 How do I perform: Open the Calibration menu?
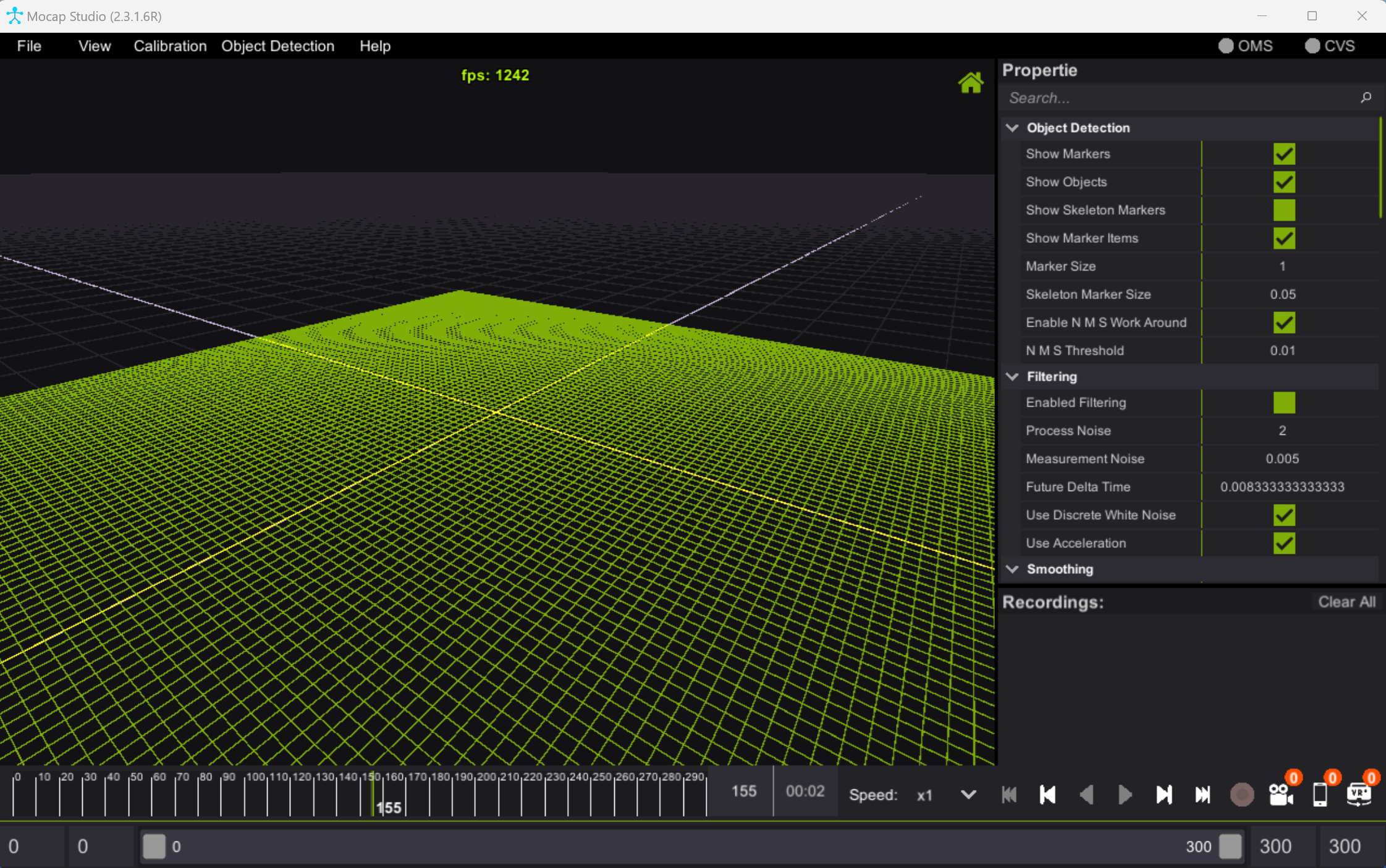coord(170,45)
